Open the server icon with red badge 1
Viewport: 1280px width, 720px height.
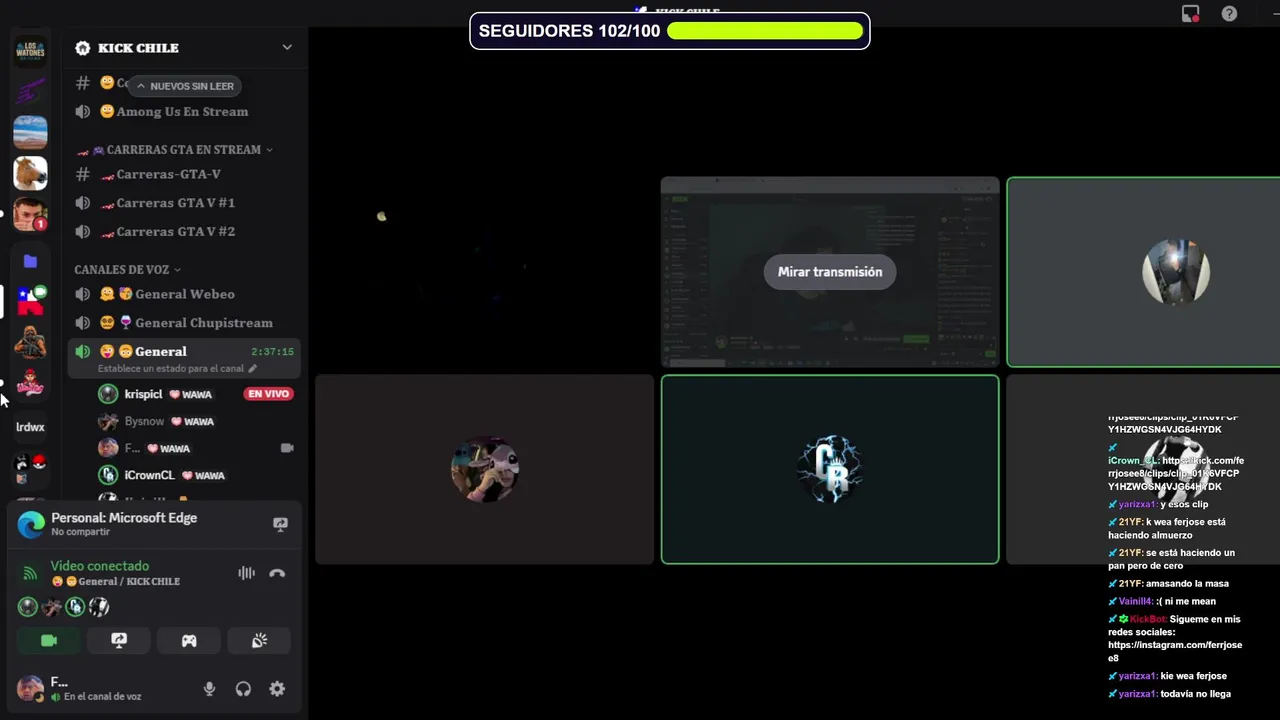[x=30, y=214]
